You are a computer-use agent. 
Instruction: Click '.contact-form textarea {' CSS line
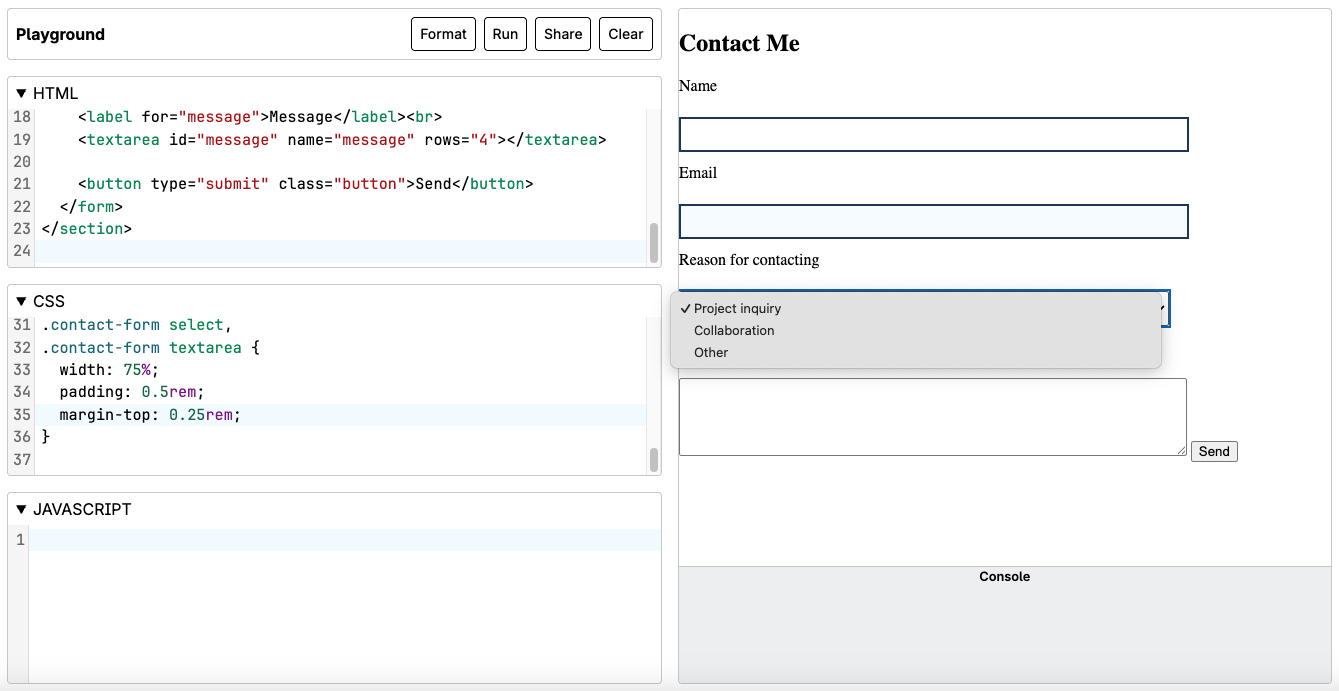[x=150, y=348]
